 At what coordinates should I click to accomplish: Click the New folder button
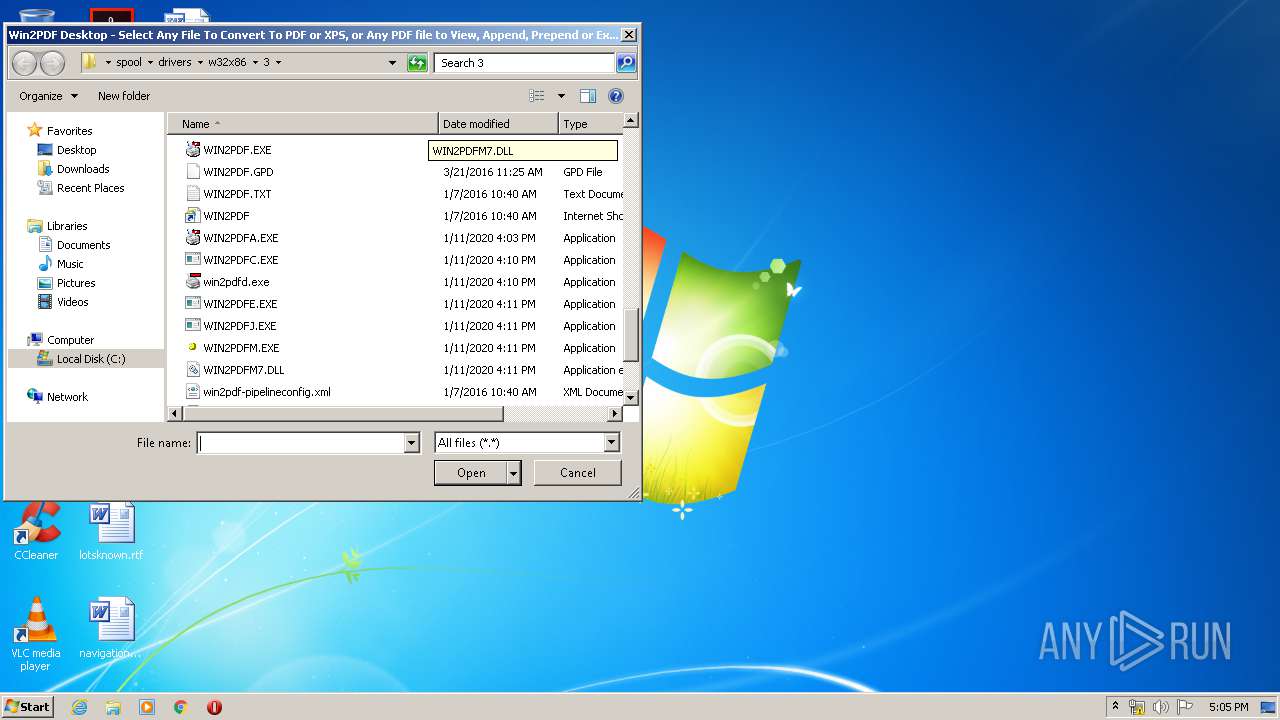pyautogui.click(x=124, y=96)
